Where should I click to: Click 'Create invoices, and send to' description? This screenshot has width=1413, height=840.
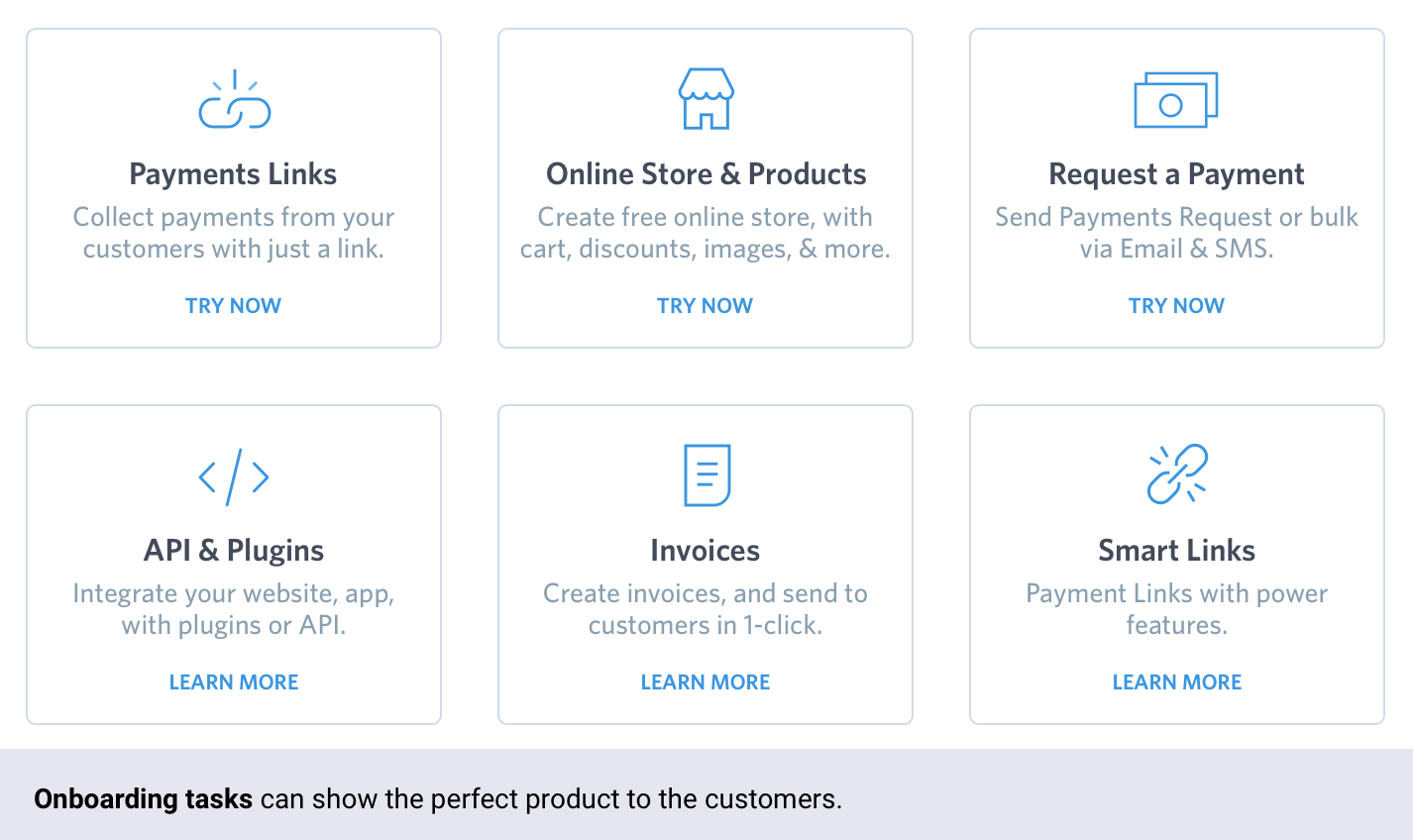pyautogui.click(x=706, y=609)
